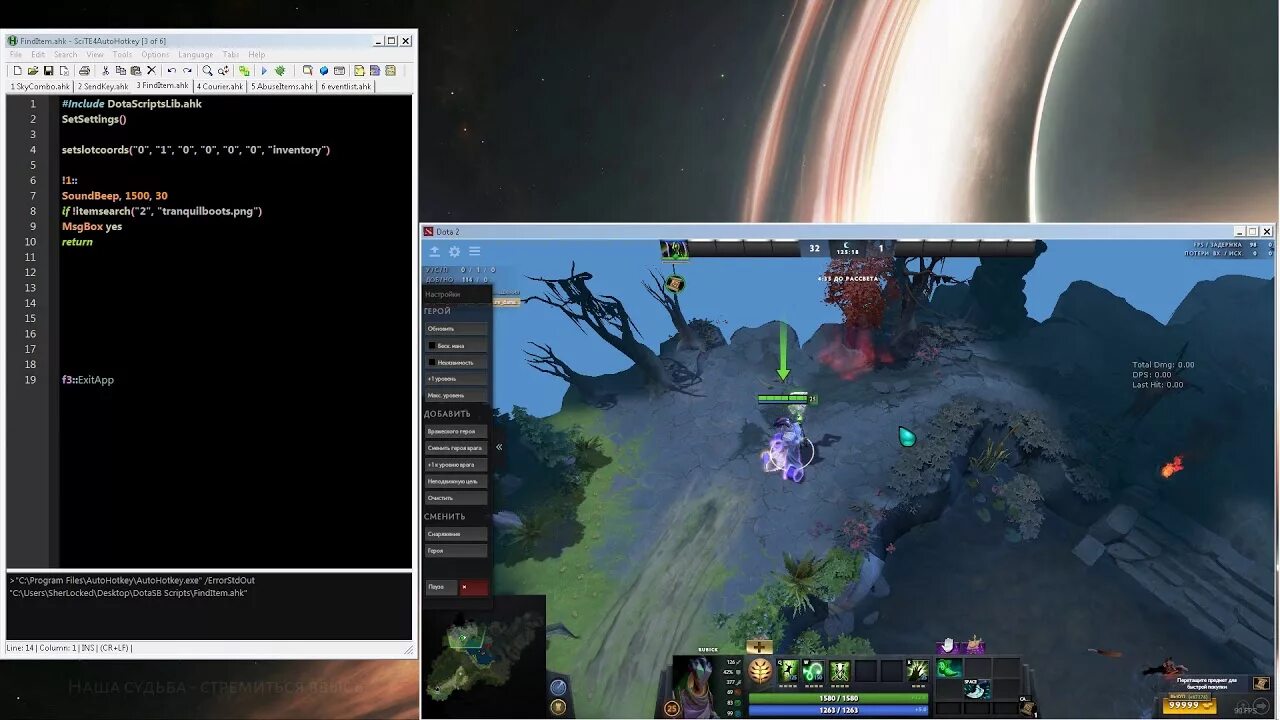Click the Пауза button
Screen dimensions: 1280x720
pos(441,587)
